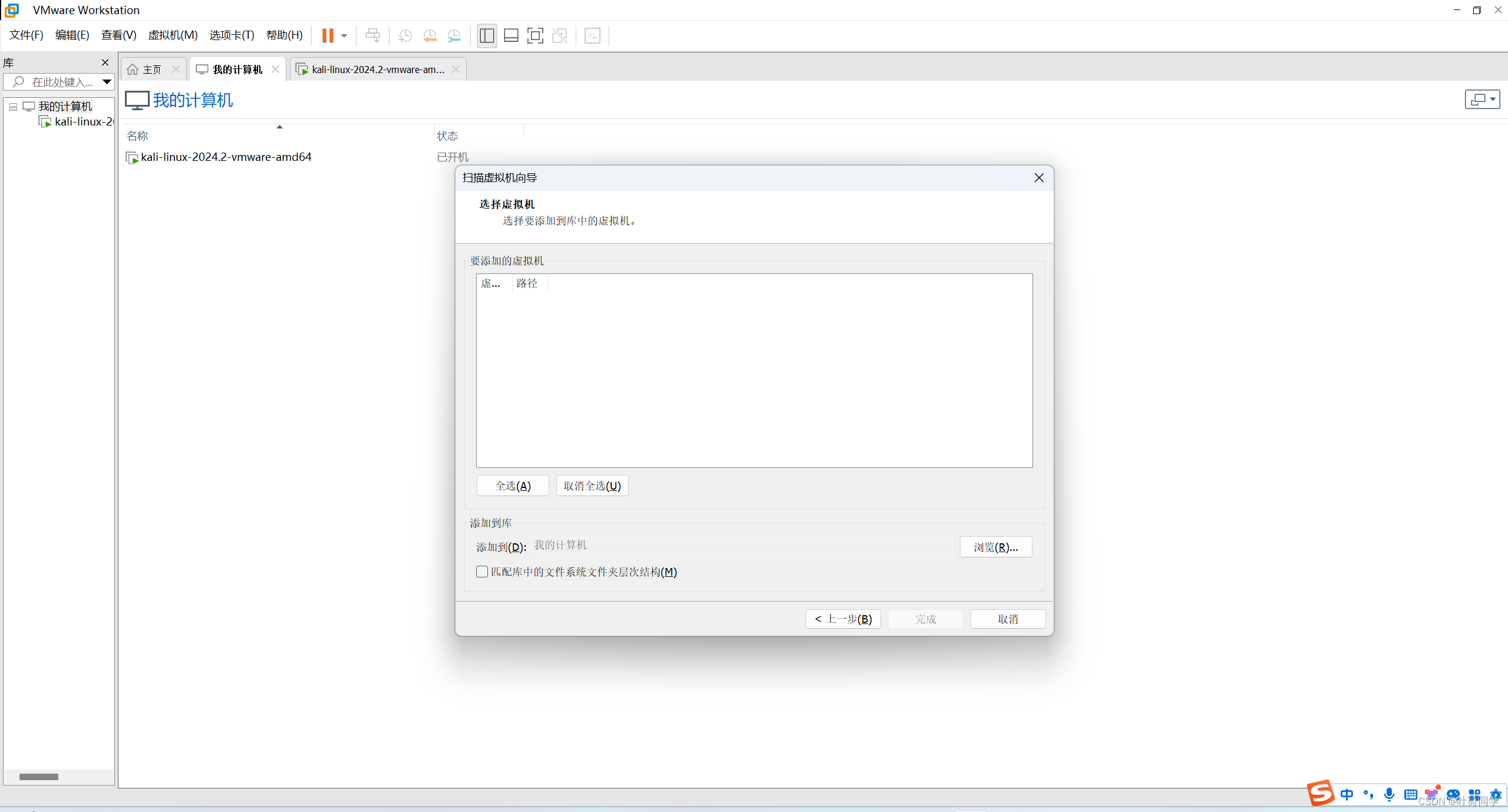Open the 文件(F) menu
1508x812 pixels.
[27, 35]
